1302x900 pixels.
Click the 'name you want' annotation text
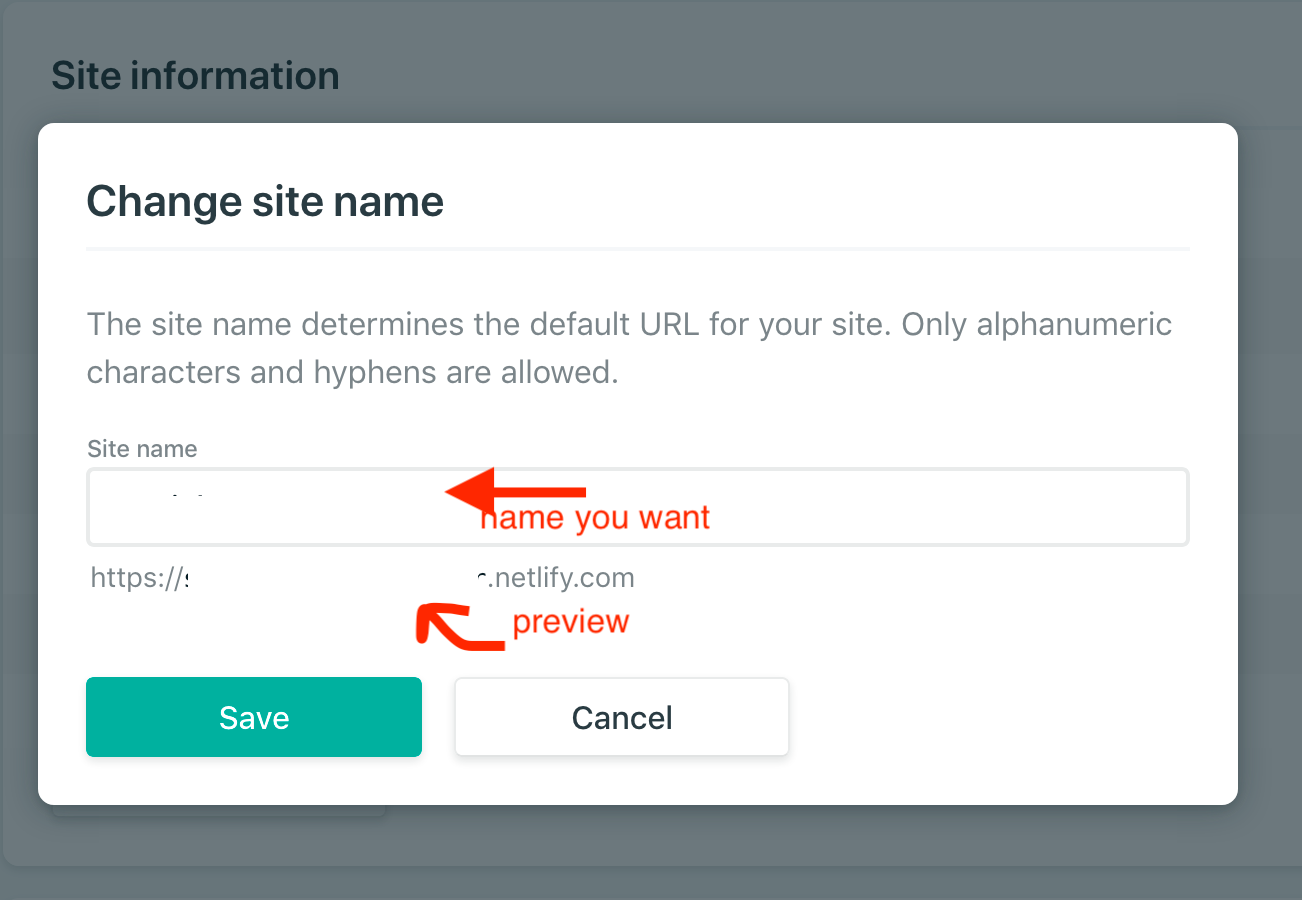click(595, 517)
